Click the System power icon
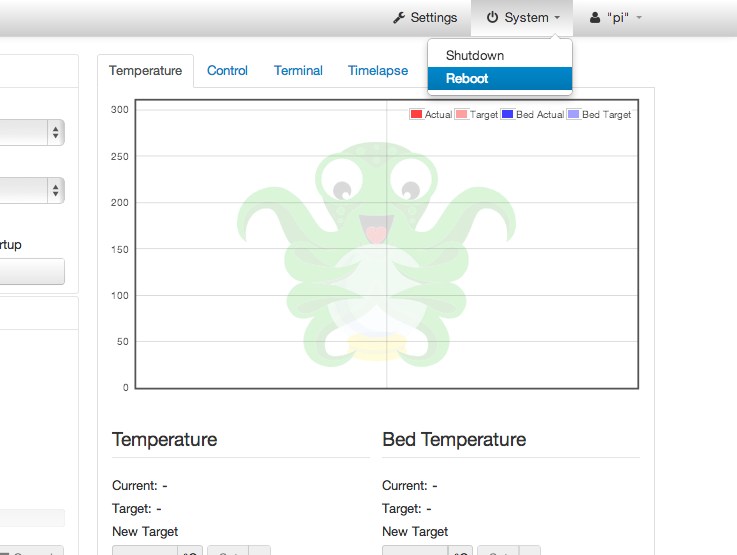This screenshot has width=737, height=555. coord(492,17)
